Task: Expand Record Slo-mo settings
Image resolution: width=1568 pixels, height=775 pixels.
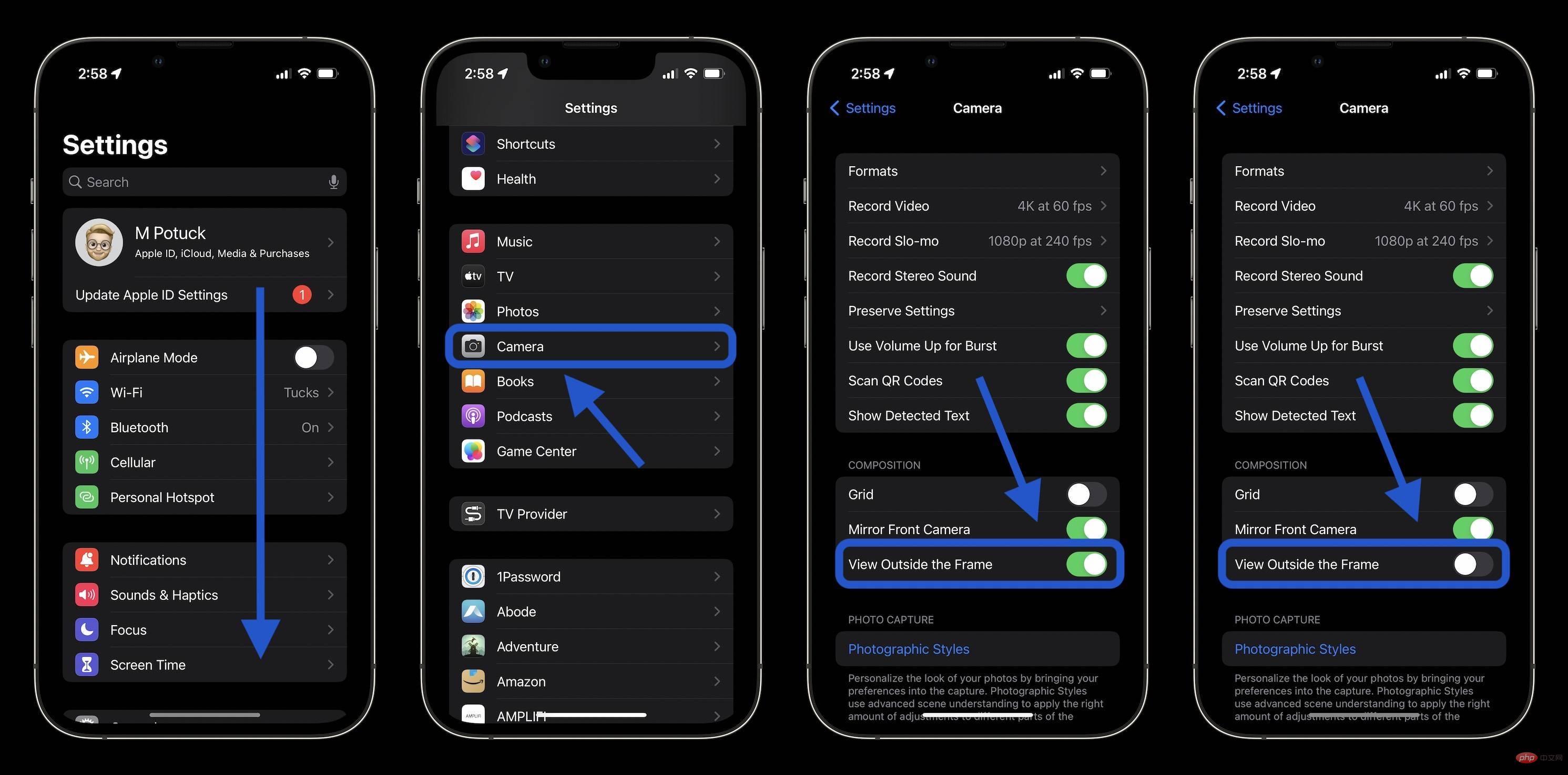Action: click(977, 241)
